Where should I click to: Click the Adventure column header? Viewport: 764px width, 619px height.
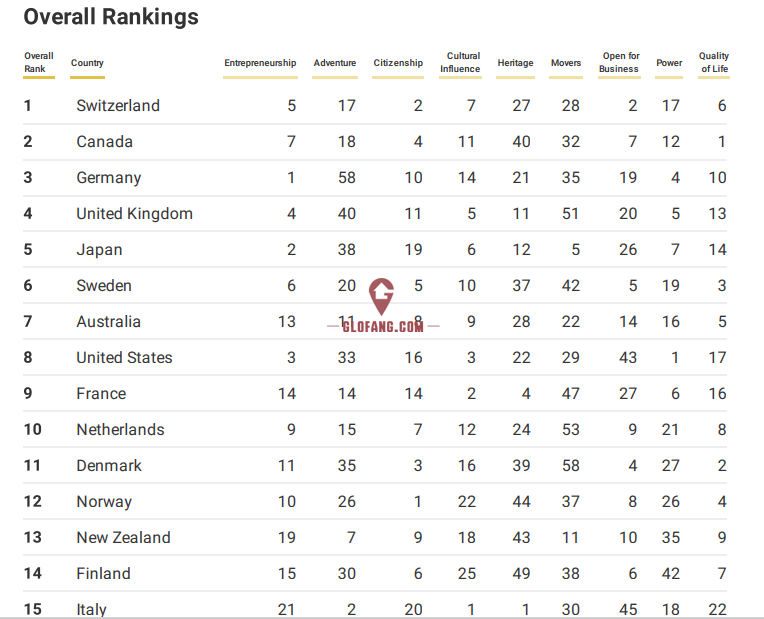point(334,63)
